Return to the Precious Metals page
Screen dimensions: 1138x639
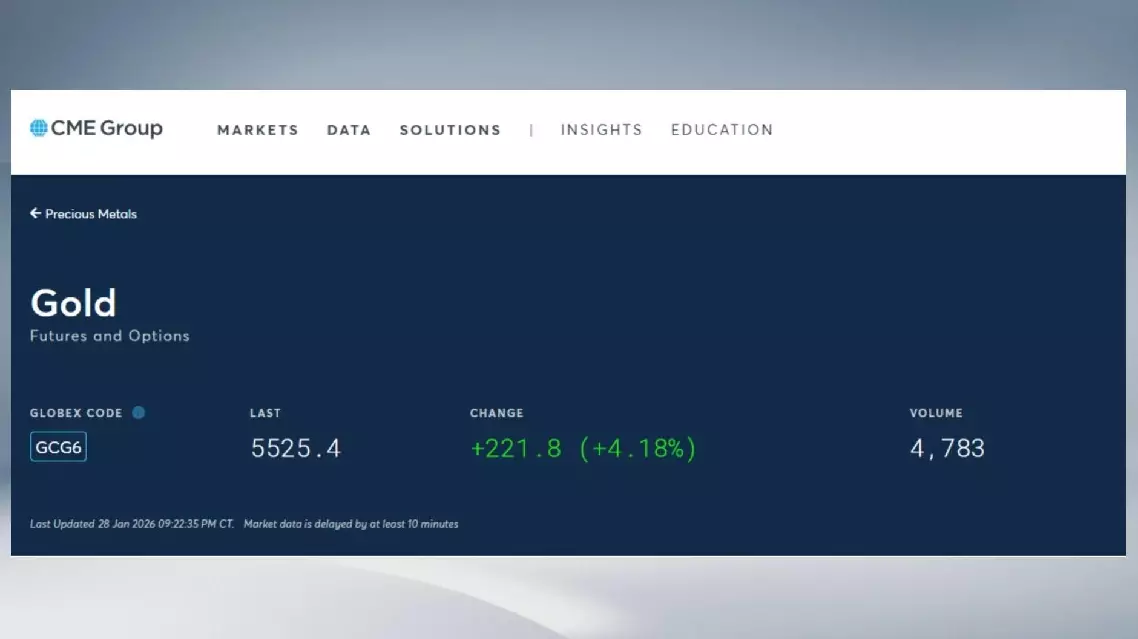pos(90,214)
